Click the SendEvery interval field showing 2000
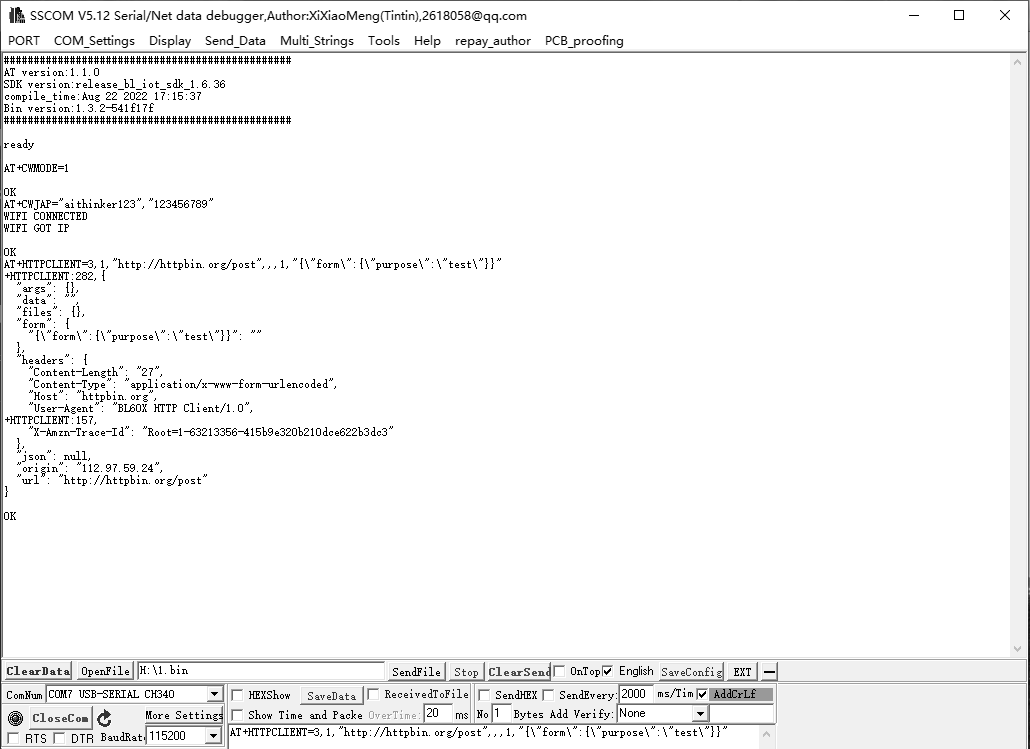Screen dimensions: 1030x749 (636, 694)
